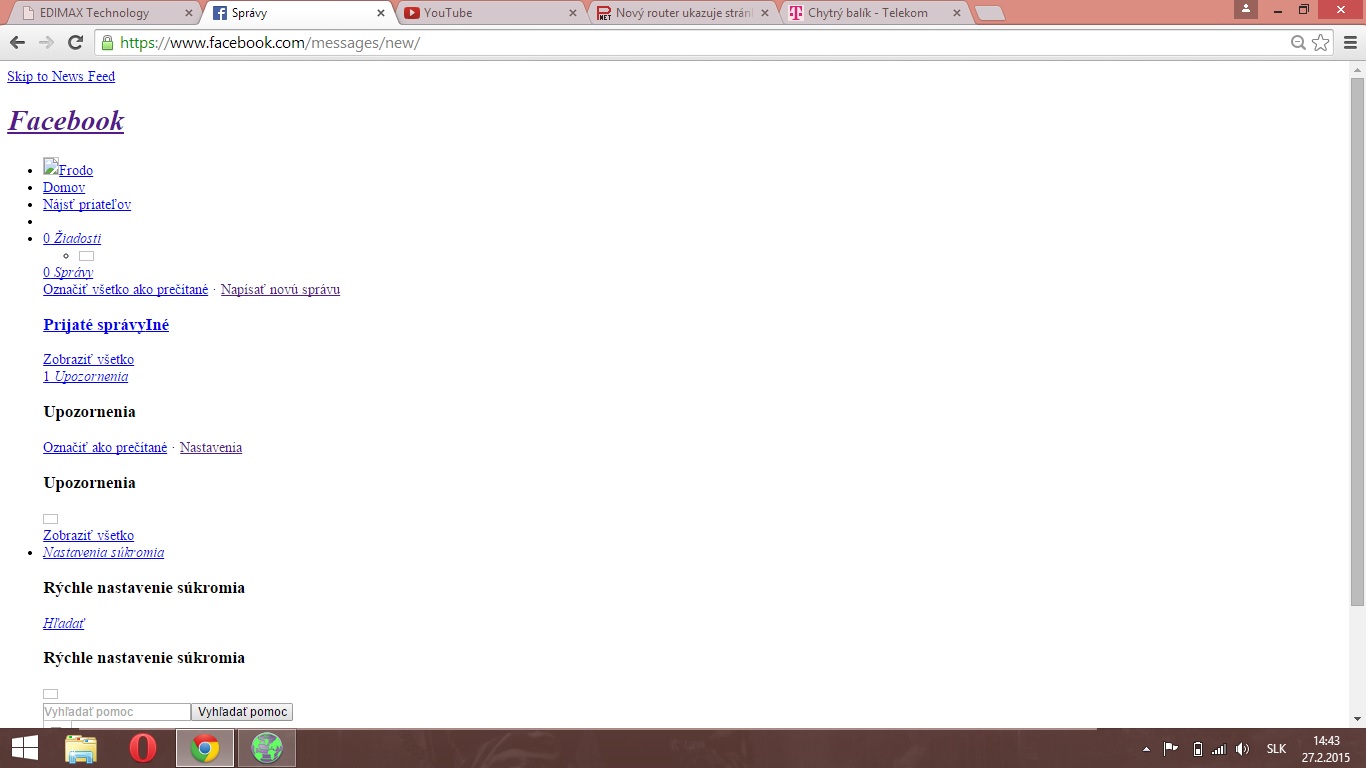Viewport: 1366px width, 768px height.
Task: Click the volume speaker icon in tray
Action: (x=1242, y=749)
